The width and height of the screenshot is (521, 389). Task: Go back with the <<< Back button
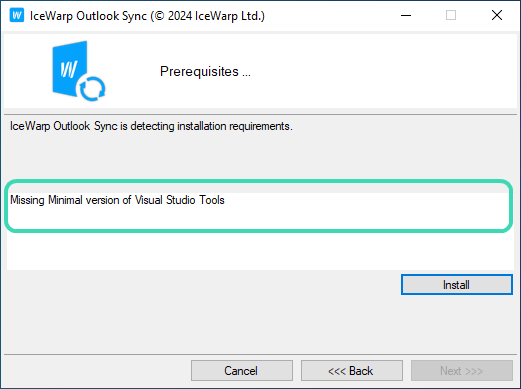(x=352, y=370)
